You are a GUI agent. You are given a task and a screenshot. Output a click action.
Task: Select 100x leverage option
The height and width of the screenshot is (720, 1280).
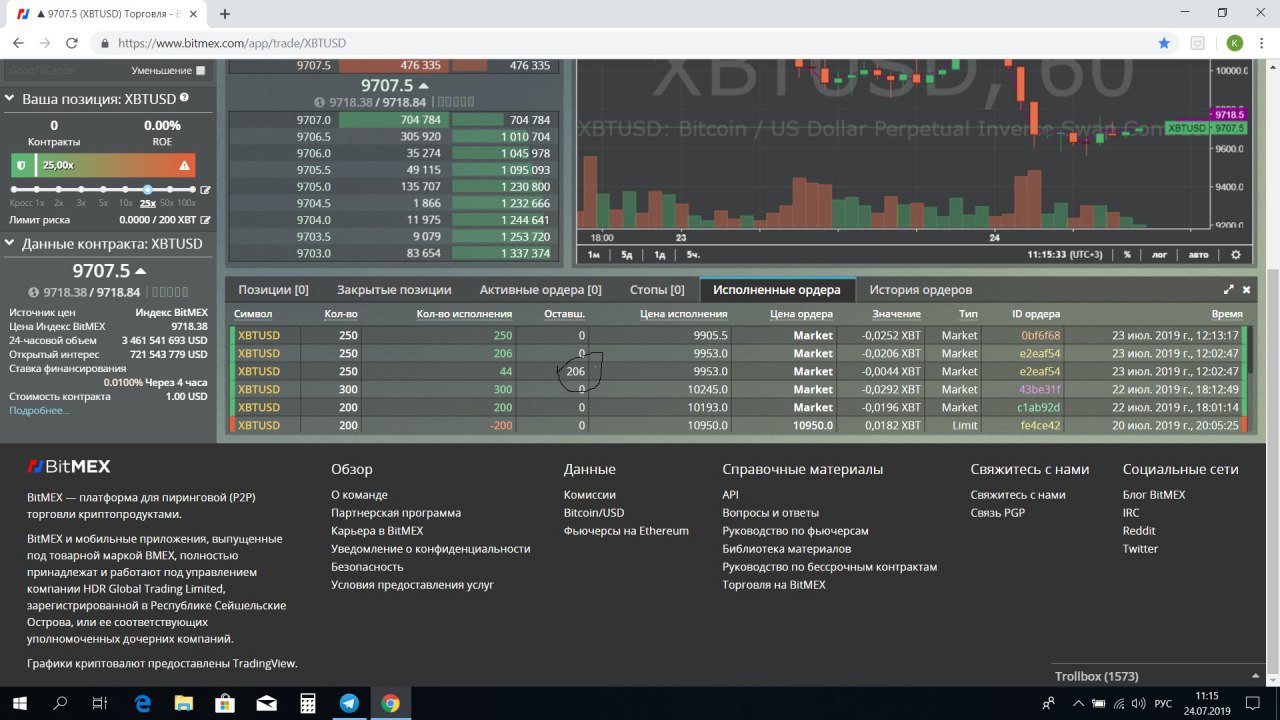click(x=187, y=203)
